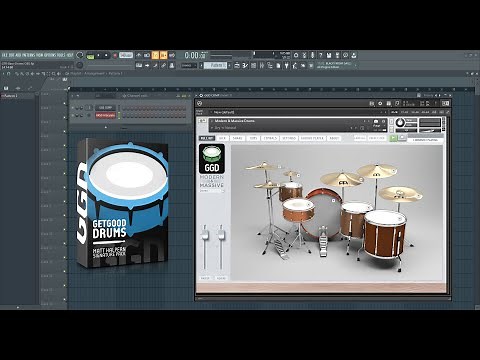
Task: Switch to the TOMS tab
Action: coord(254,138)
